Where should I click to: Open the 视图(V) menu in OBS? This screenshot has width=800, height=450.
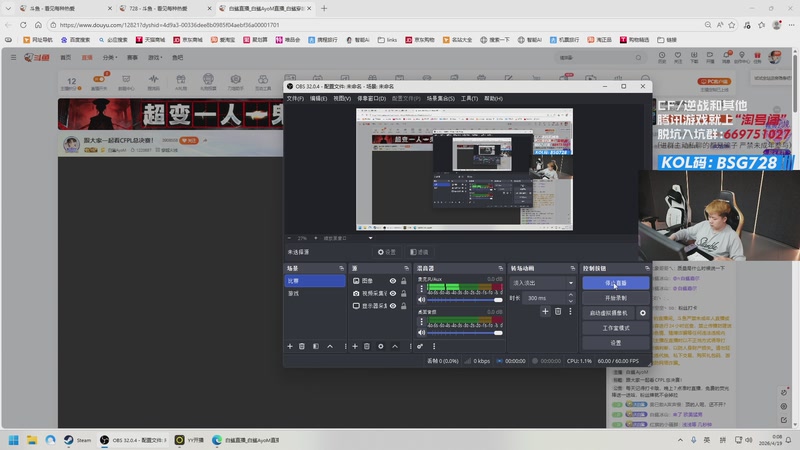(x=342, y=98)
